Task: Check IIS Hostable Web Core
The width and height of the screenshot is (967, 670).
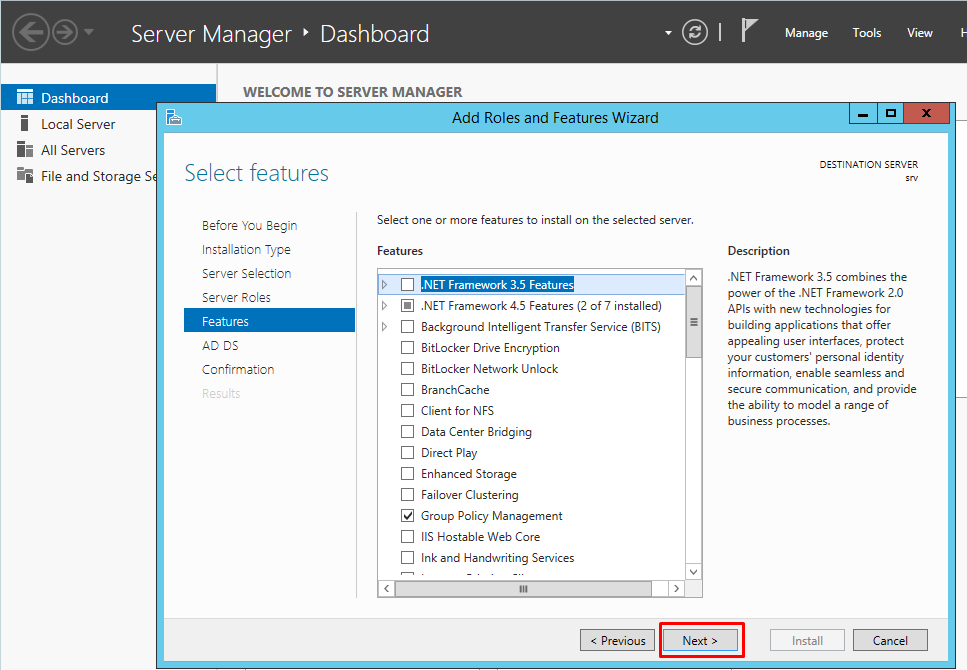Action: point(407,536)
